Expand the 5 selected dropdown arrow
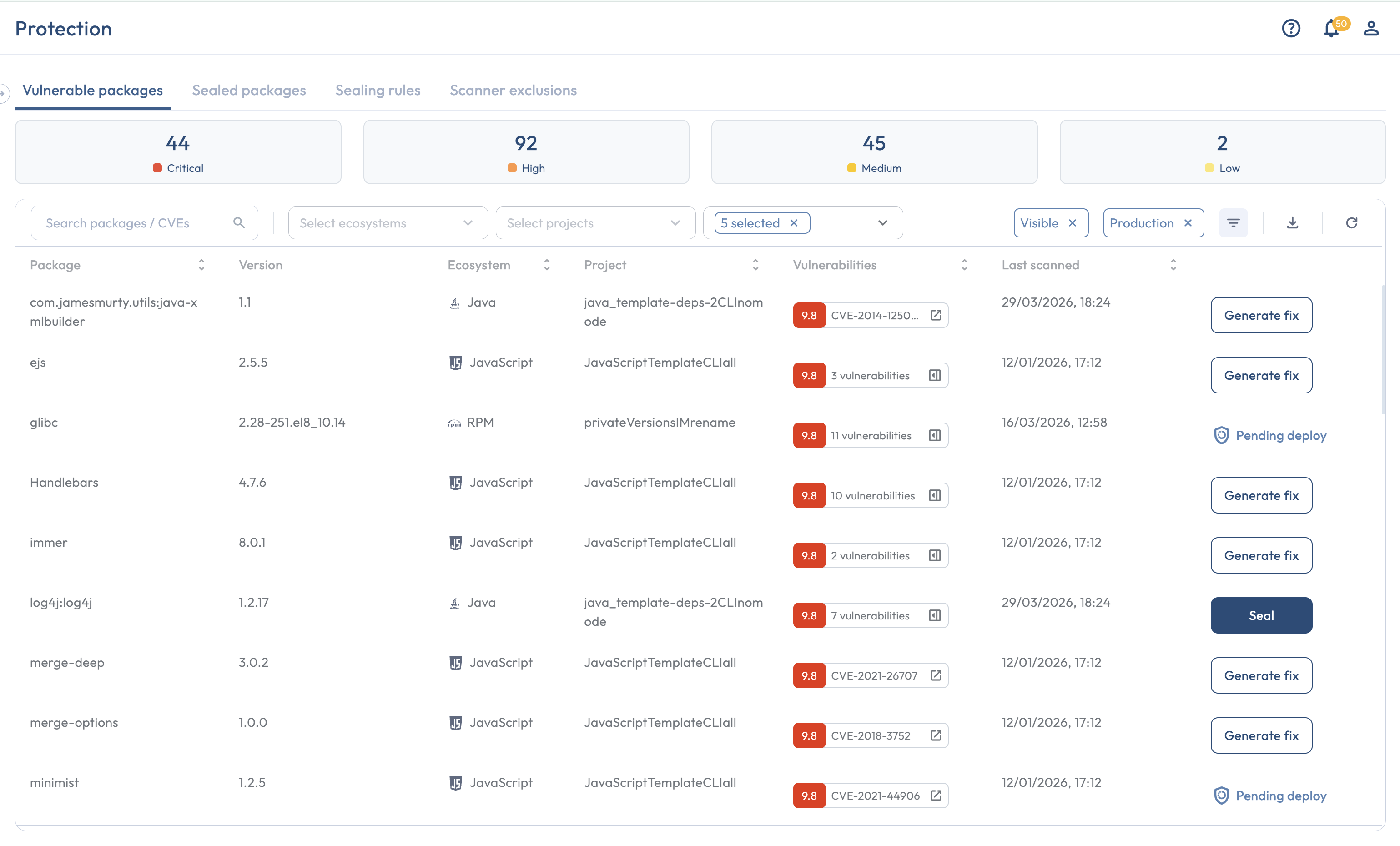The width and height of the screenshot is (1400, 846). point(882,223)
